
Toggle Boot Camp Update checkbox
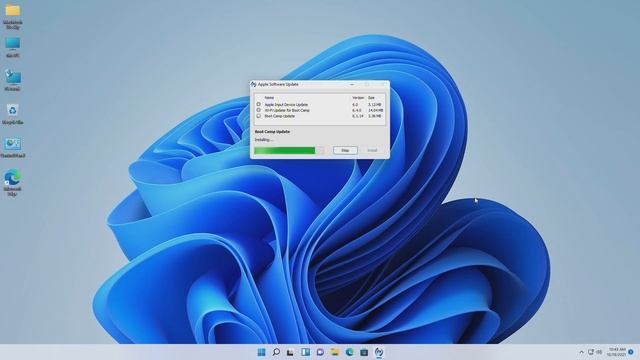[x=258, y=116]
